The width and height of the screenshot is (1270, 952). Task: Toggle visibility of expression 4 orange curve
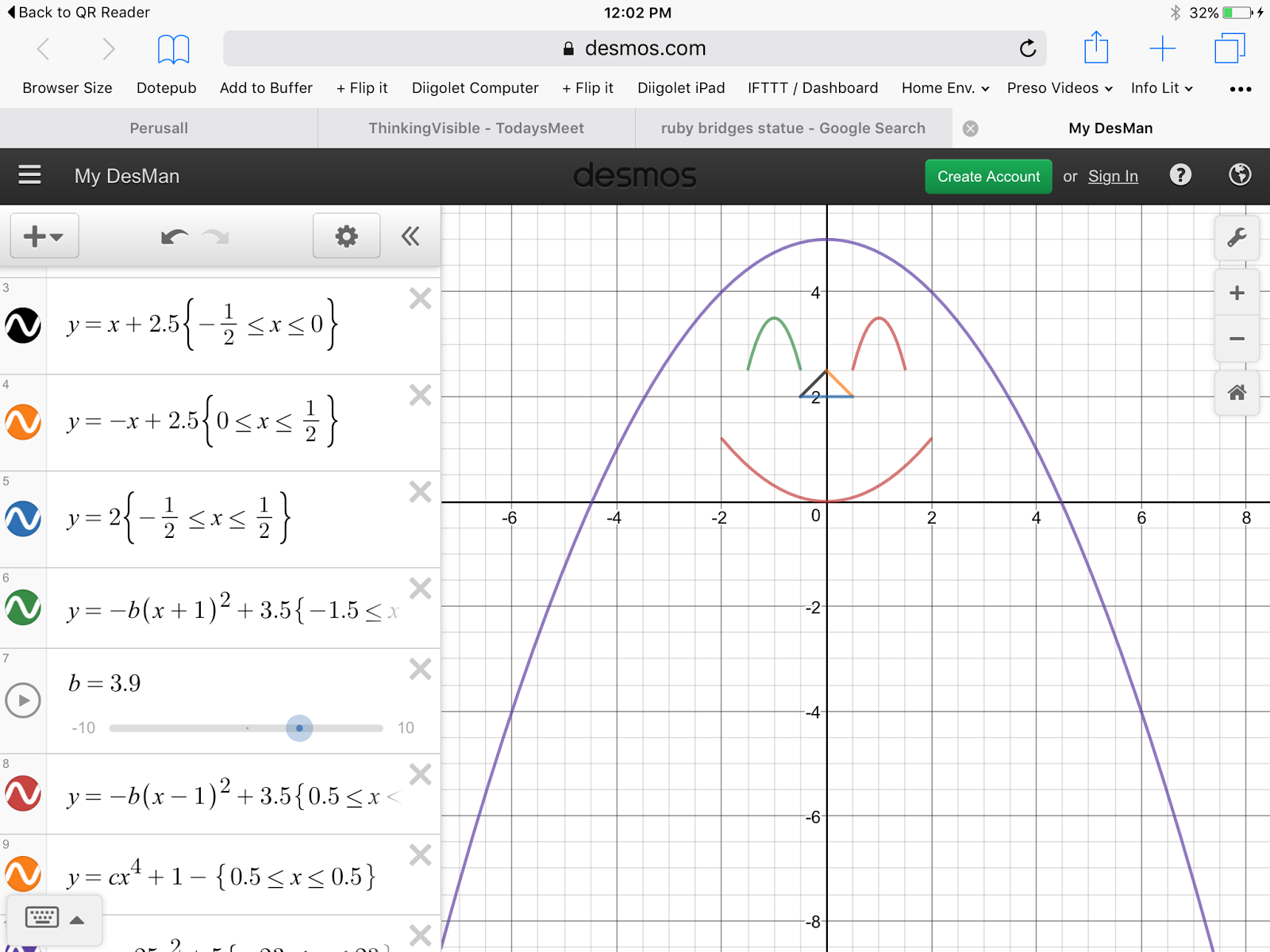coord(23,422)
